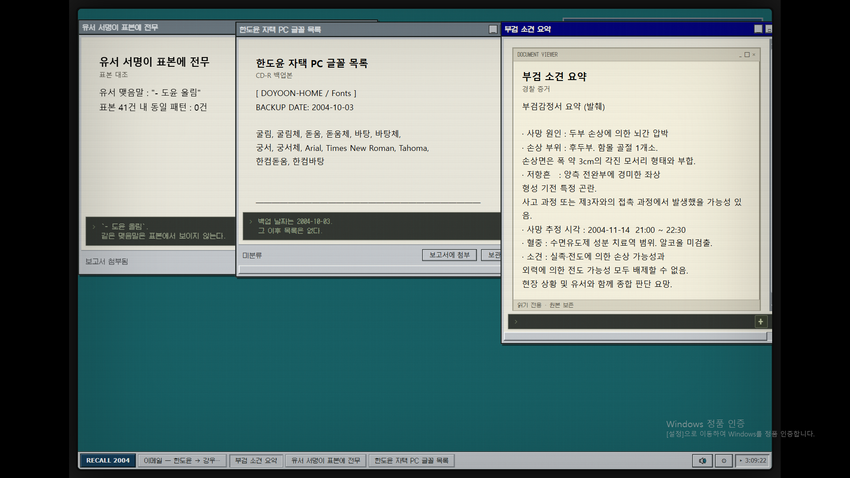The width and height of the screenshot is (850, 478).
Task: Select the line 'BACKUP DATE: 2004-10-03'
Action: click(305, 107)
